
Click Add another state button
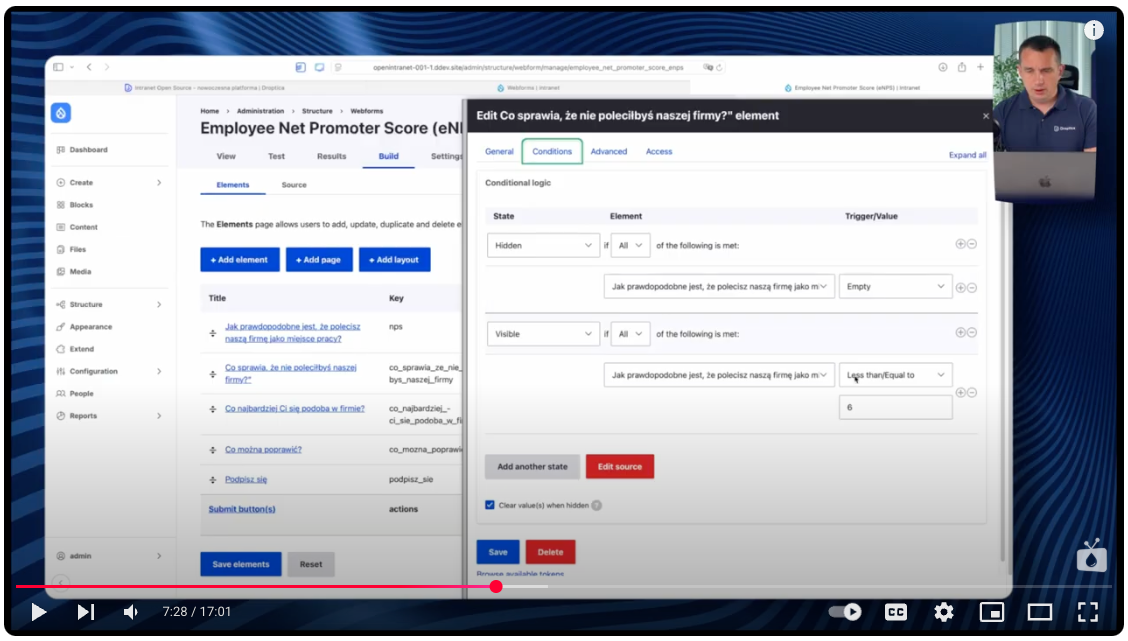pyautogui.click(x=532, y=467)
